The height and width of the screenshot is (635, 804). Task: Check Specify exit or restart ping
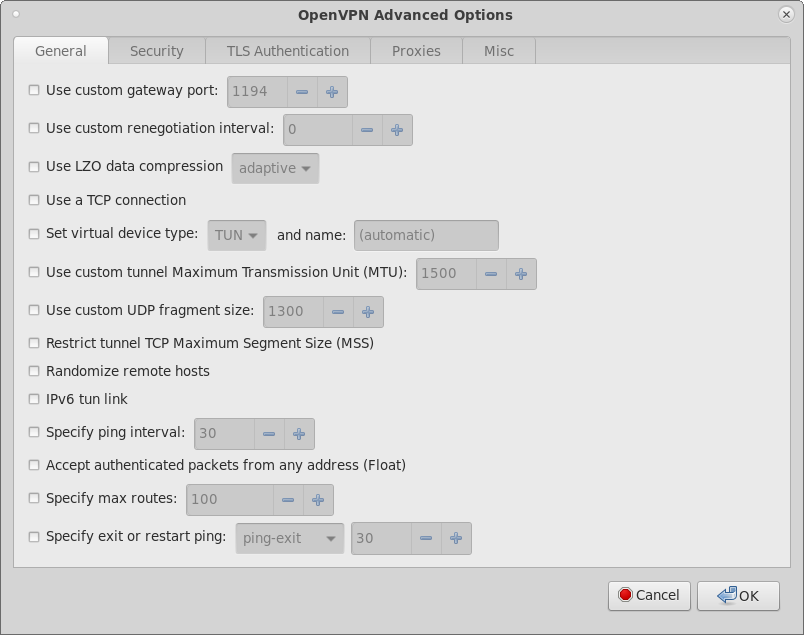pyautogui.click(x=34, y=537)
